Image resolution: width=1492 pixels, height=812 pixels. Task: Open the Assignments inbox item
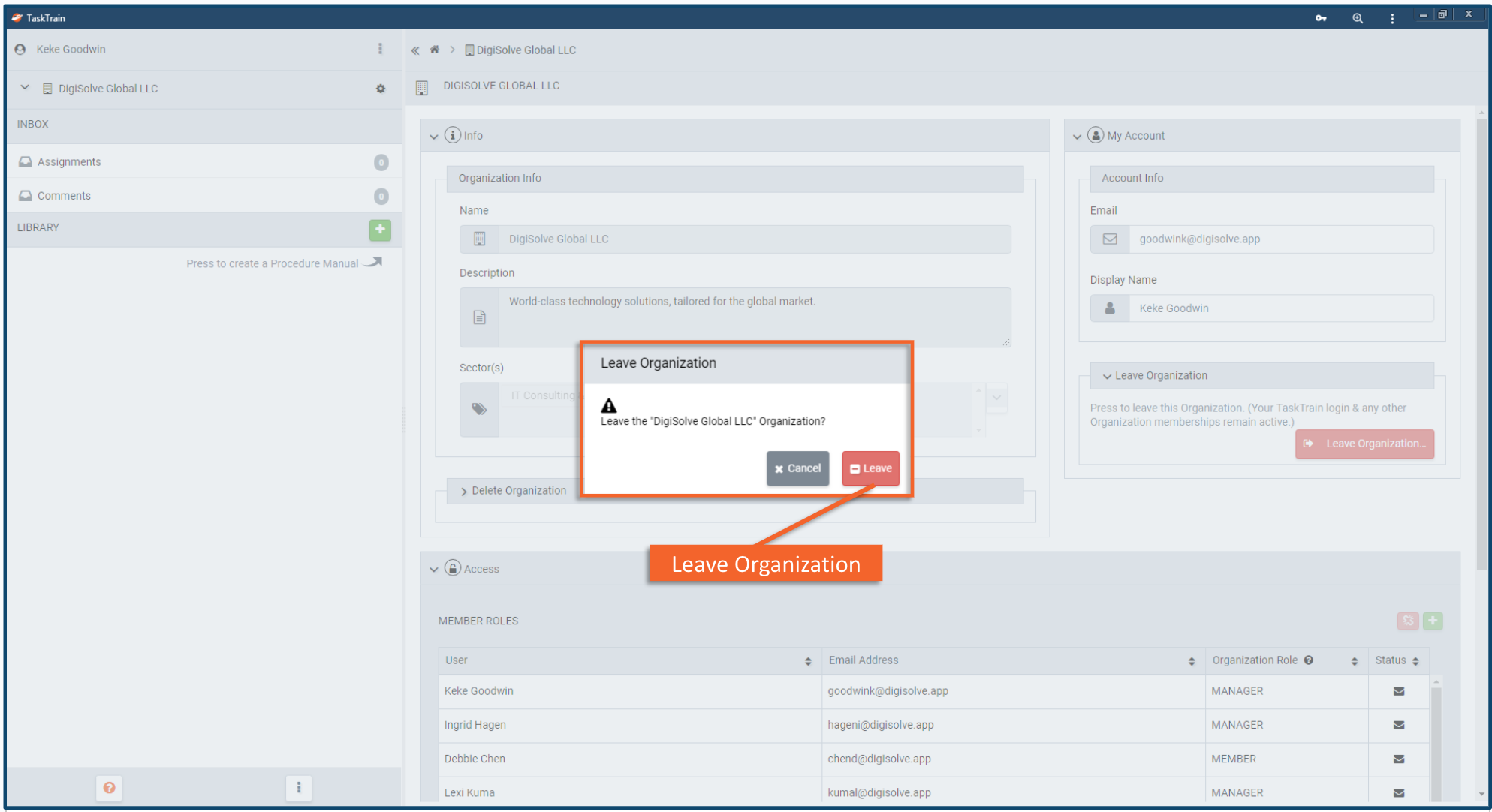[69, 162]
